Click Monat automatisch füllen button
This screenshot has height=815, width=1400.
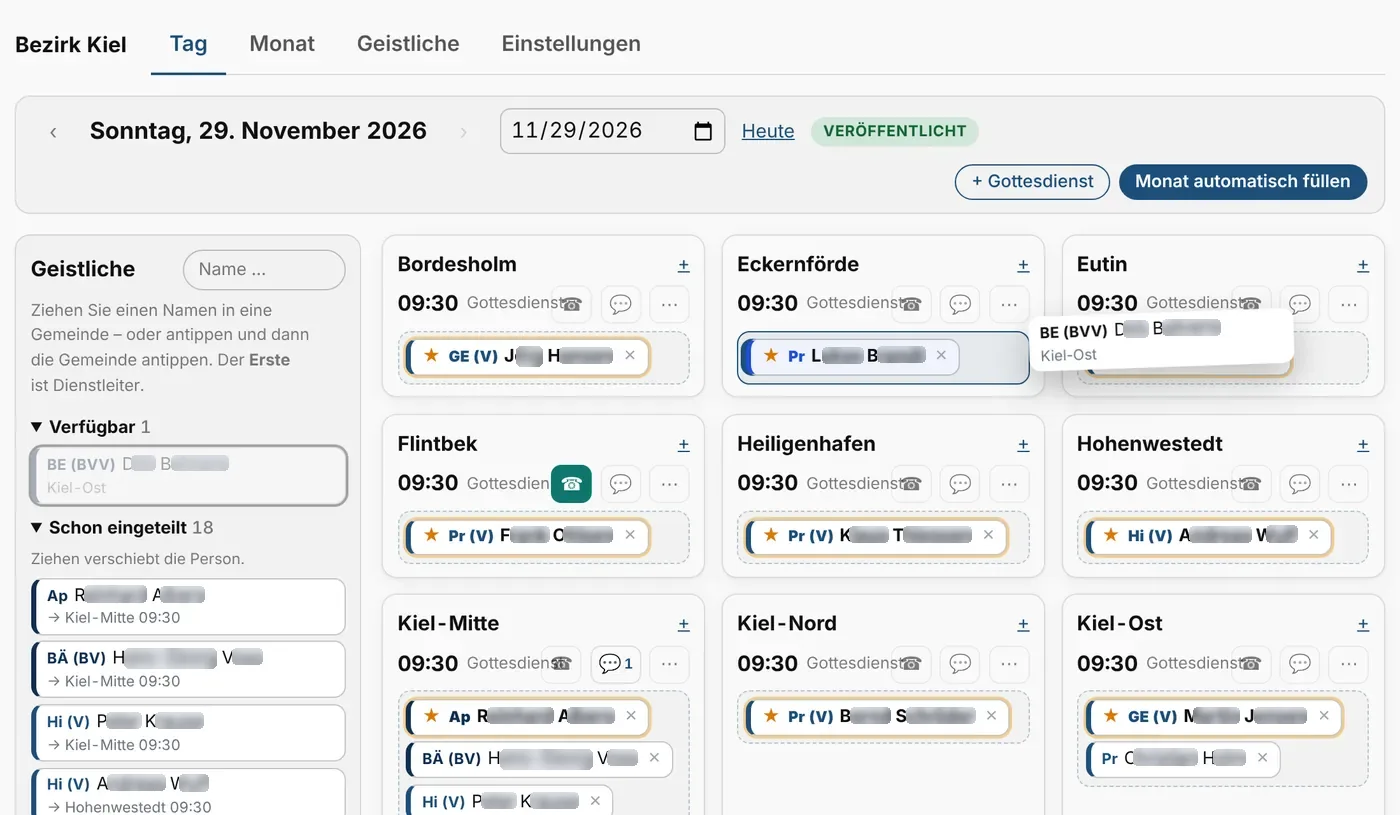pos(1243,182)
